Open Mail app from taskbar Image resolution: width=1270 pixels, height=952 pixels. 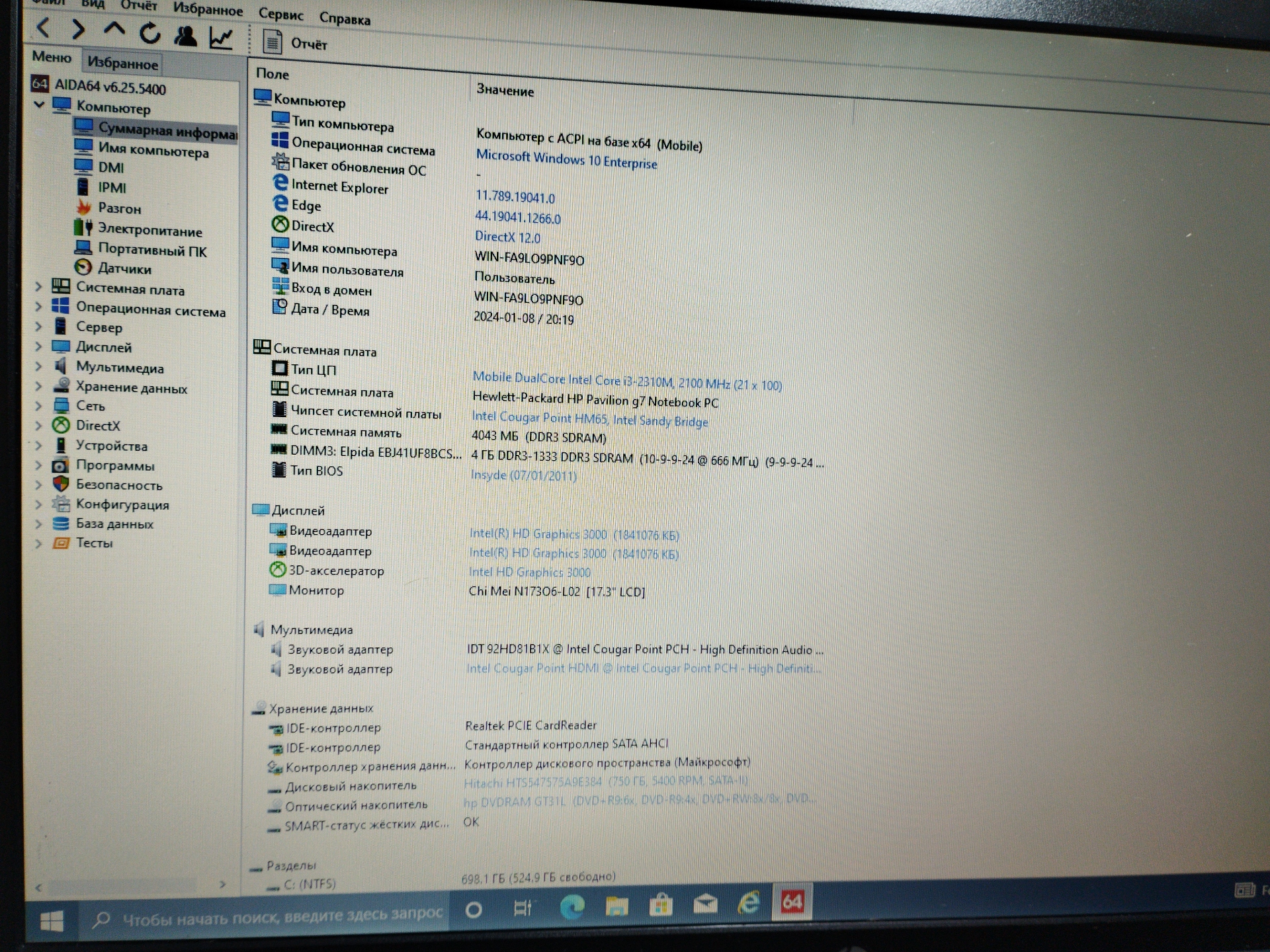coord(705,902)
